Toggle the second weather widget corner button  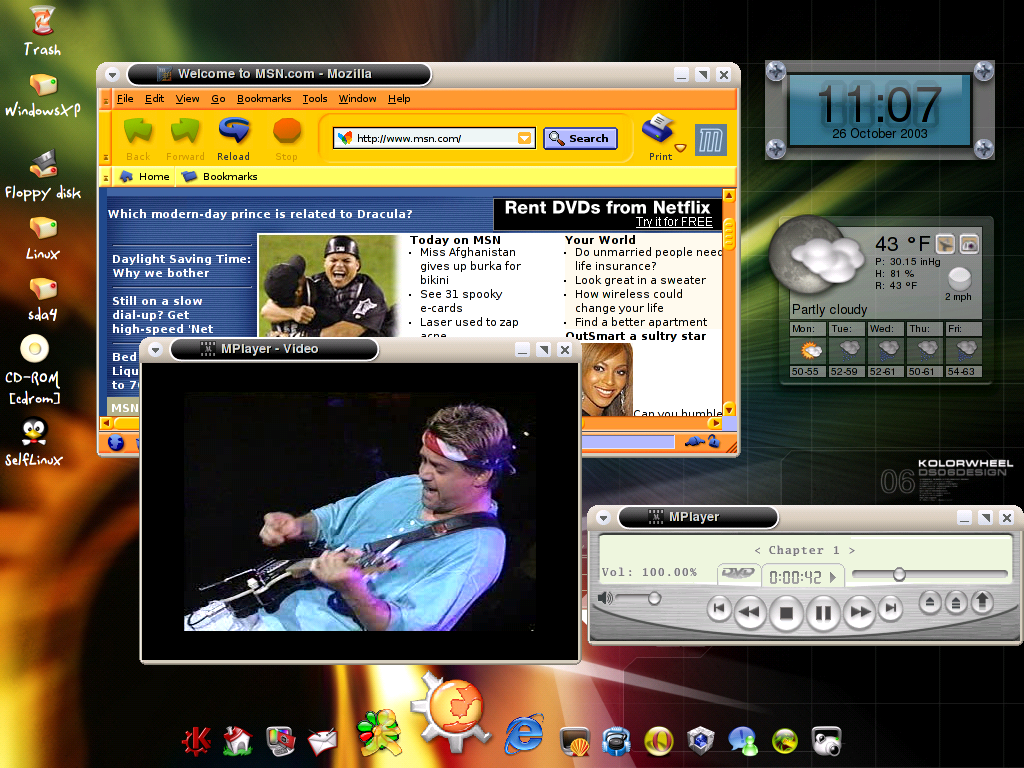[x=970, y=244]
